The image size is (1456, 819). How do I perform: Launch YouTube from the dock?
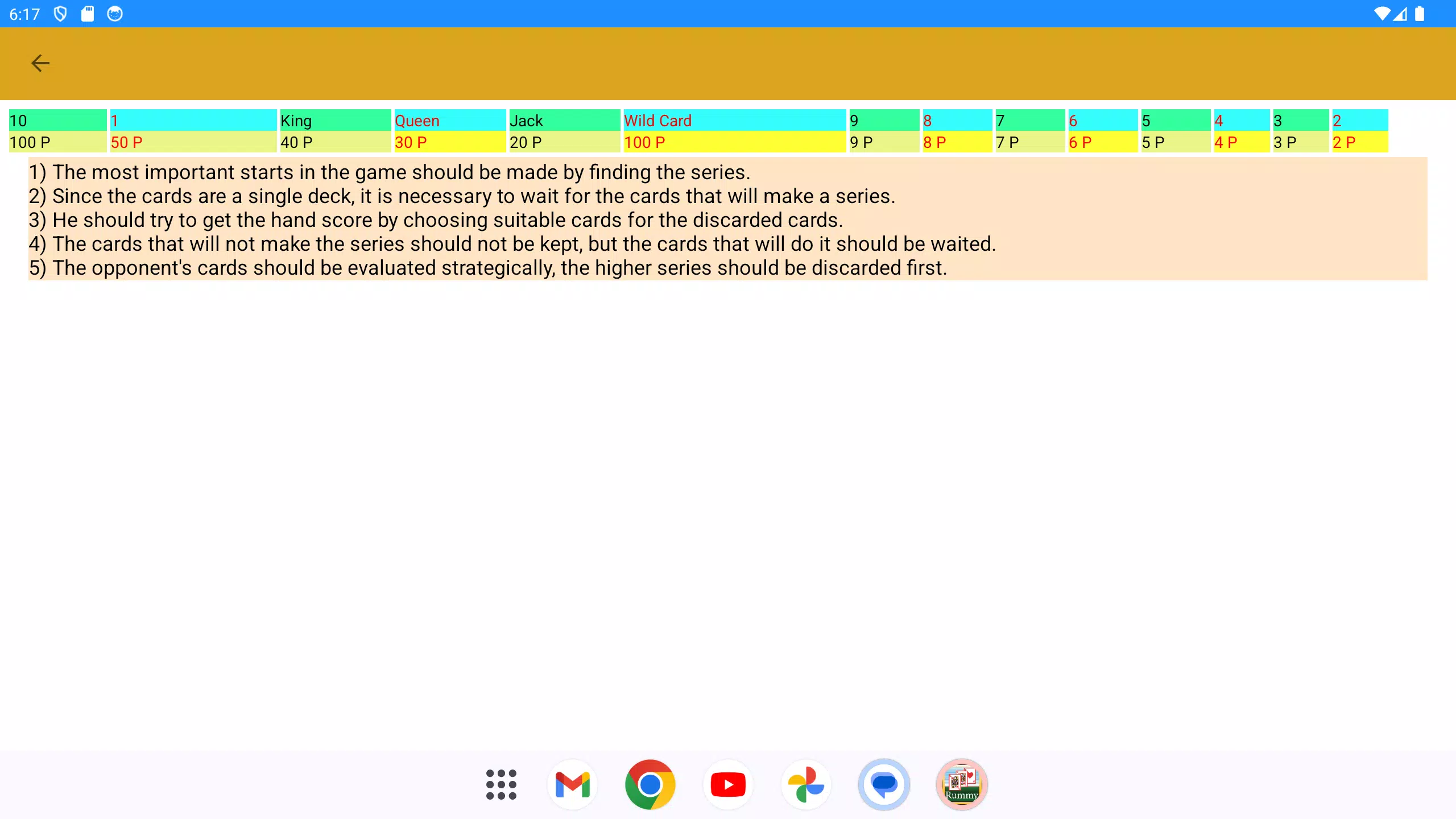[728, 785]
